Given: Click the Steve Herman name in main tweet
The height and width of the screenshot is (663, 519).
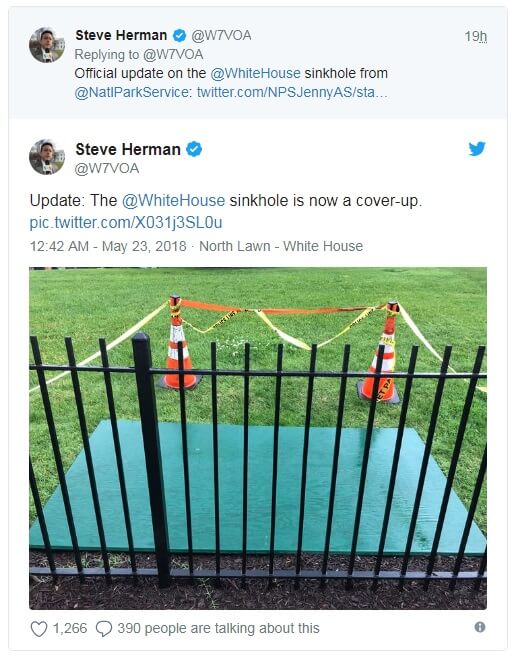Looking at the screenshot, I should point(128,149).
